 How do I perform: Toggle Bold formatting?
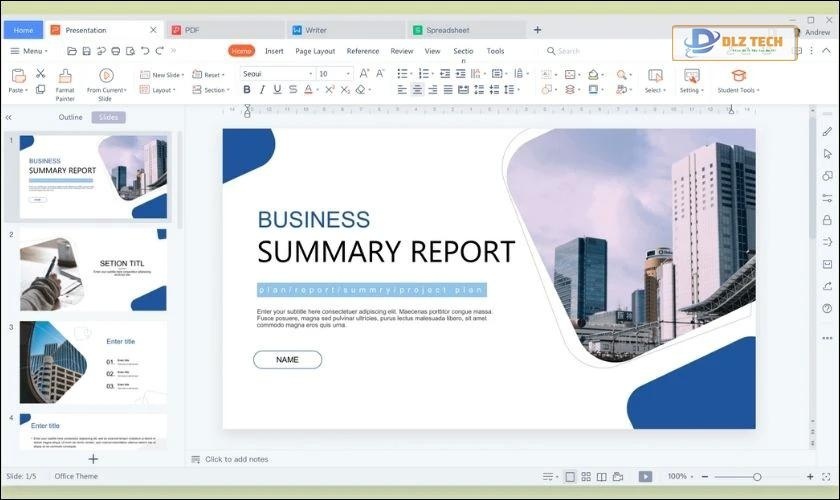pos(247,90)
